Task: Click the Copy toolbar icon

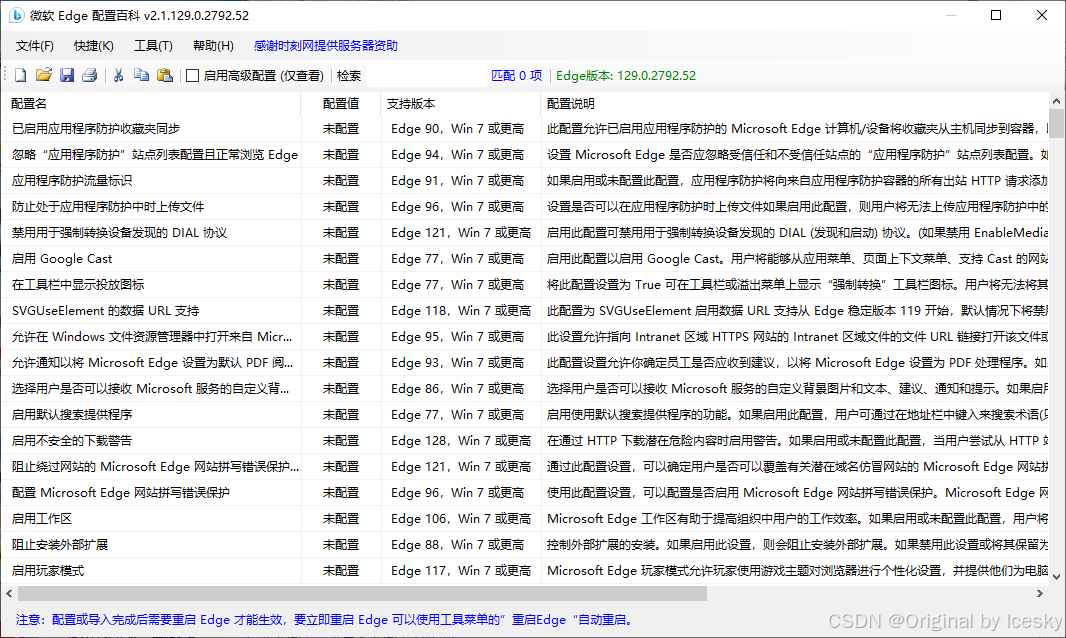Action: [141, 75]
